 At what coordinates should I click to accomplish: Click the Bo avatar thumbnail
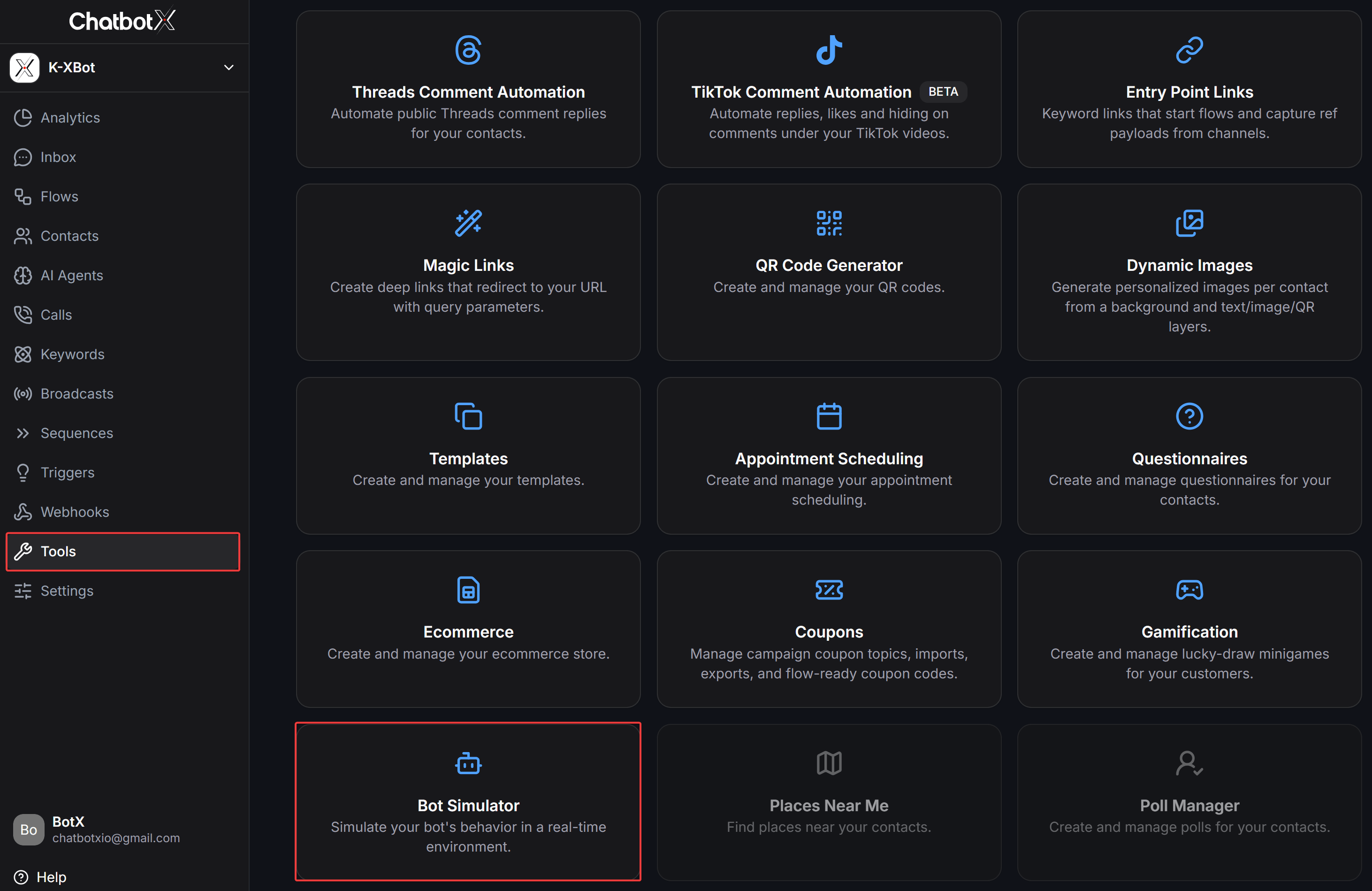coord(28,830)
